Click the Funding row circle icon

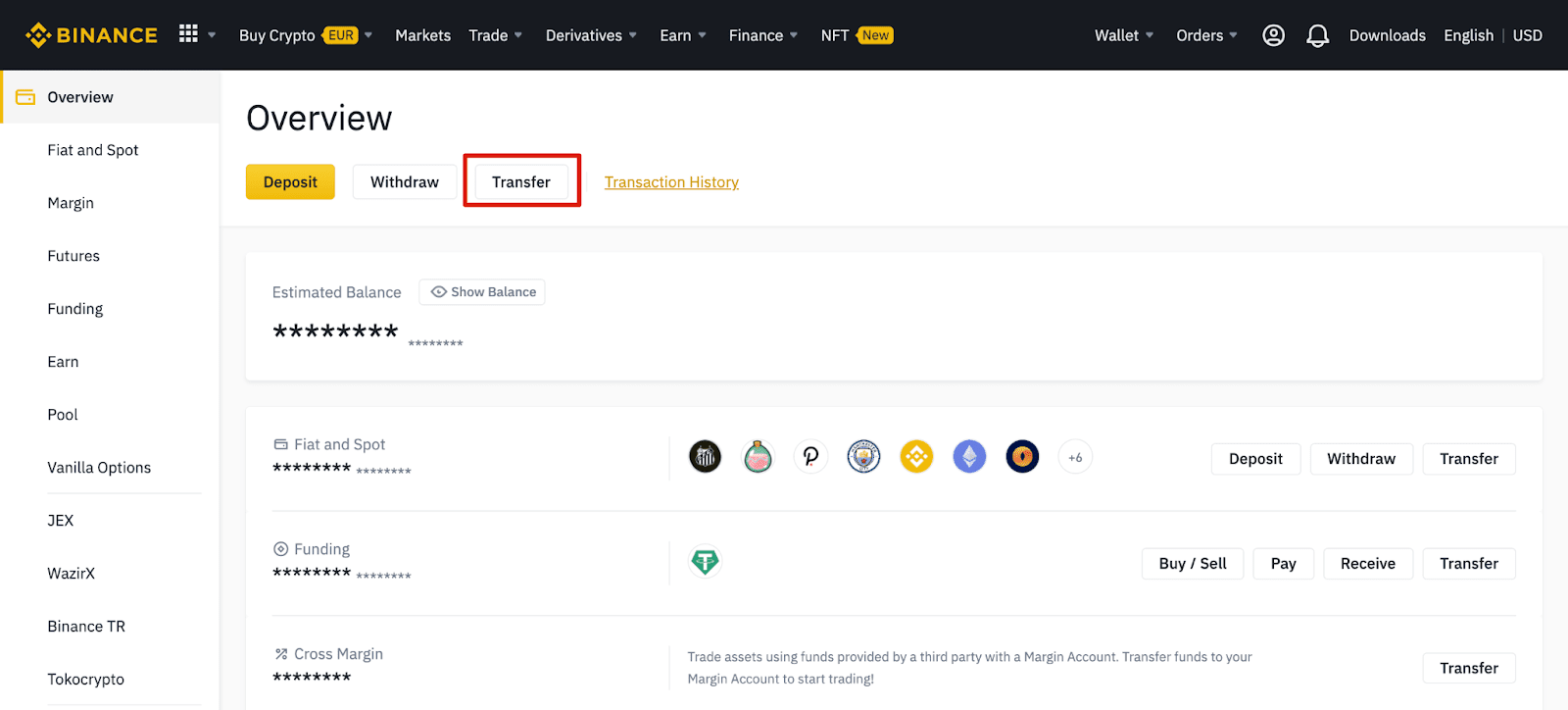(x=281, y=549)
